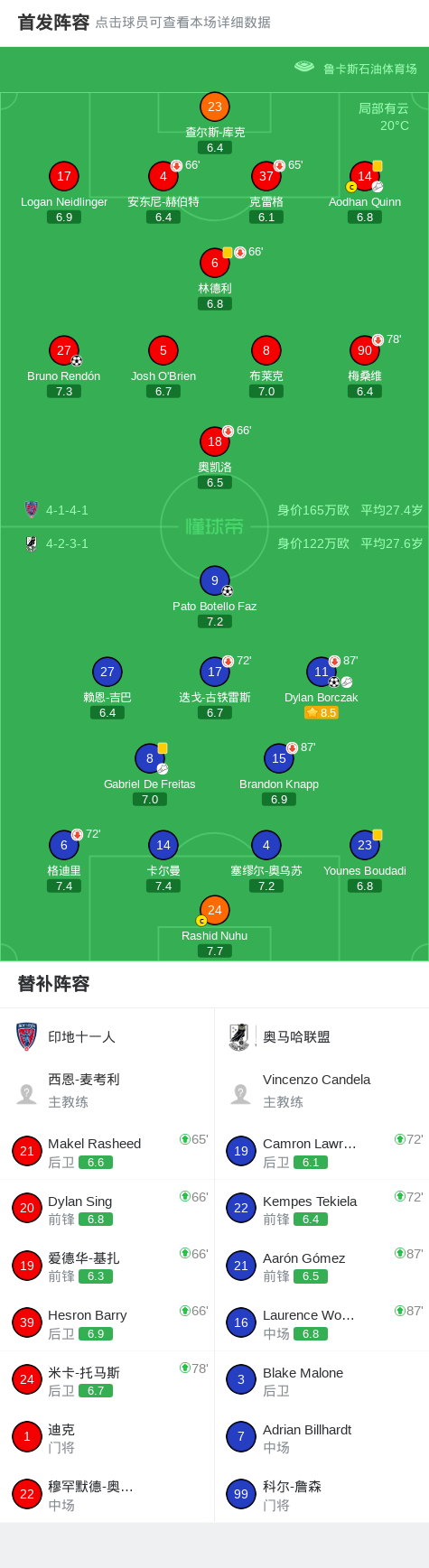Select player 6 林德利 jersey icon
This screenshot has width=429, height=1568.
coord(215,263)
